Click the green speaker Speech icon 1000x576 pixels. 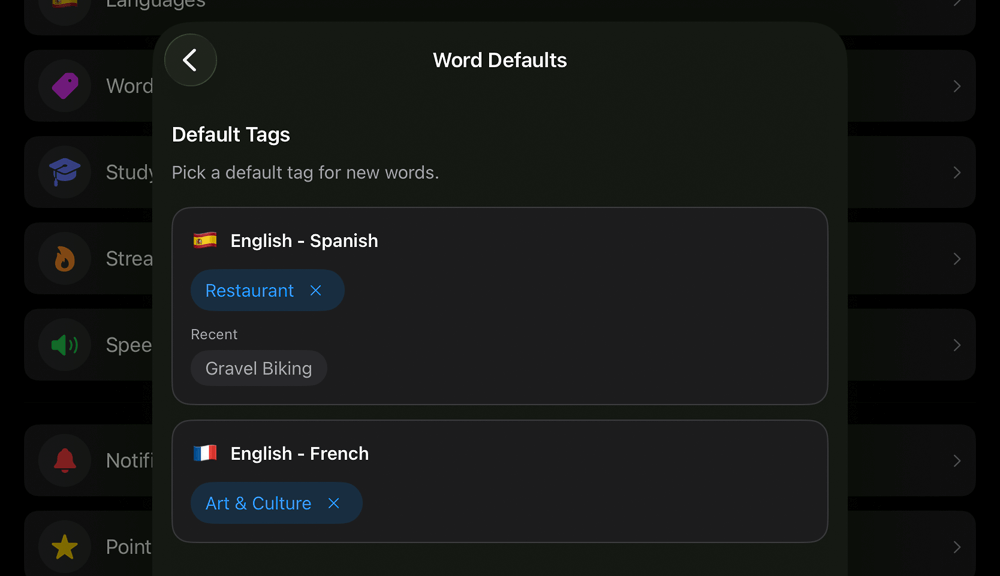point(63,344)
